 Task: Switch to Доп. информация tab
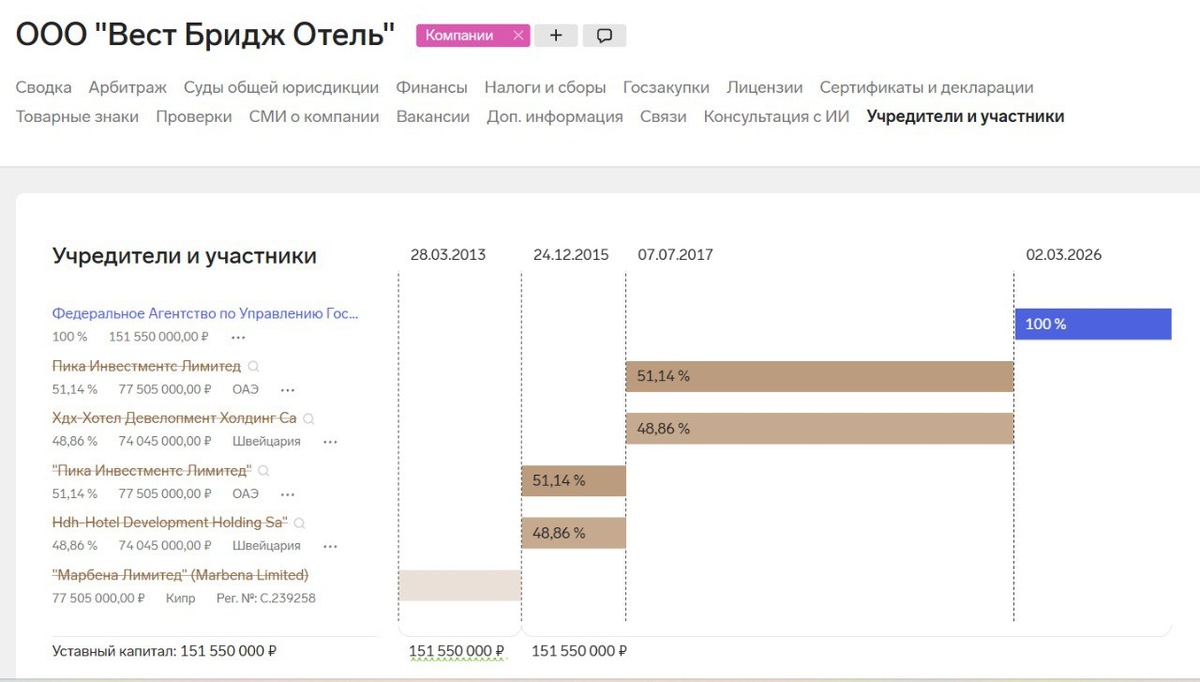(555, 117)
